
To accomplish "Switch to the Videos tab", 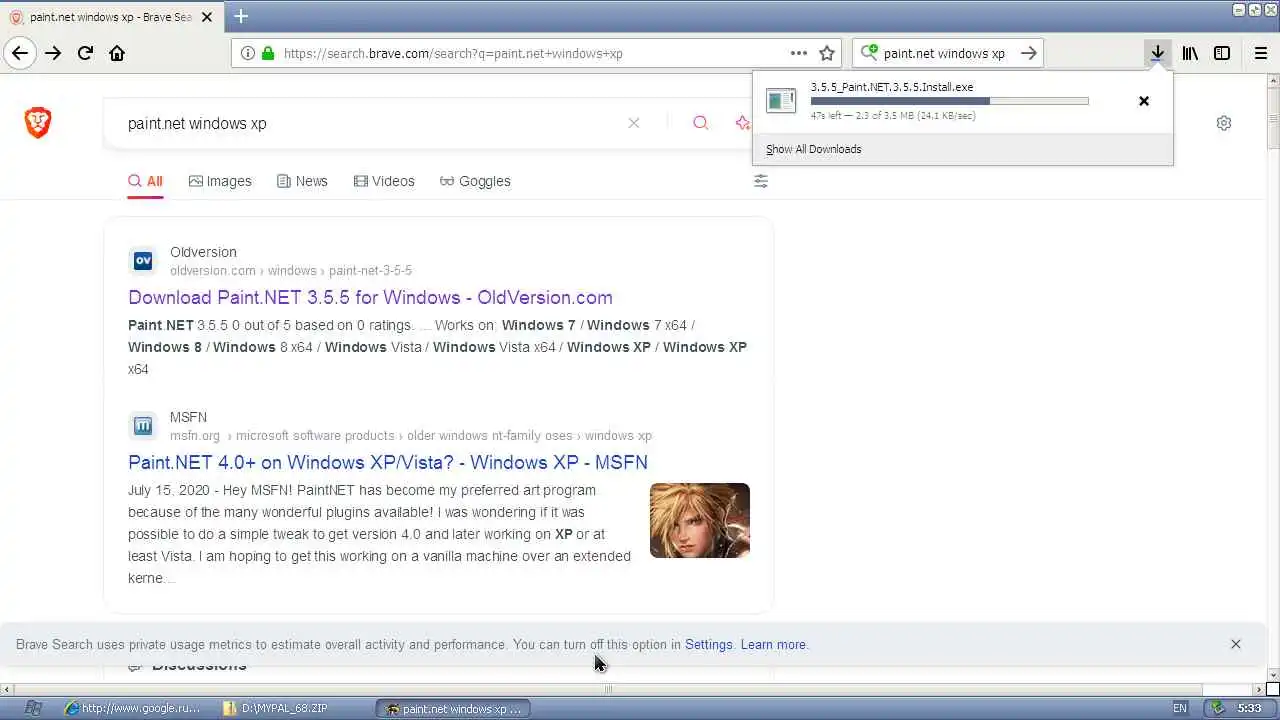I will pos(384,181).
